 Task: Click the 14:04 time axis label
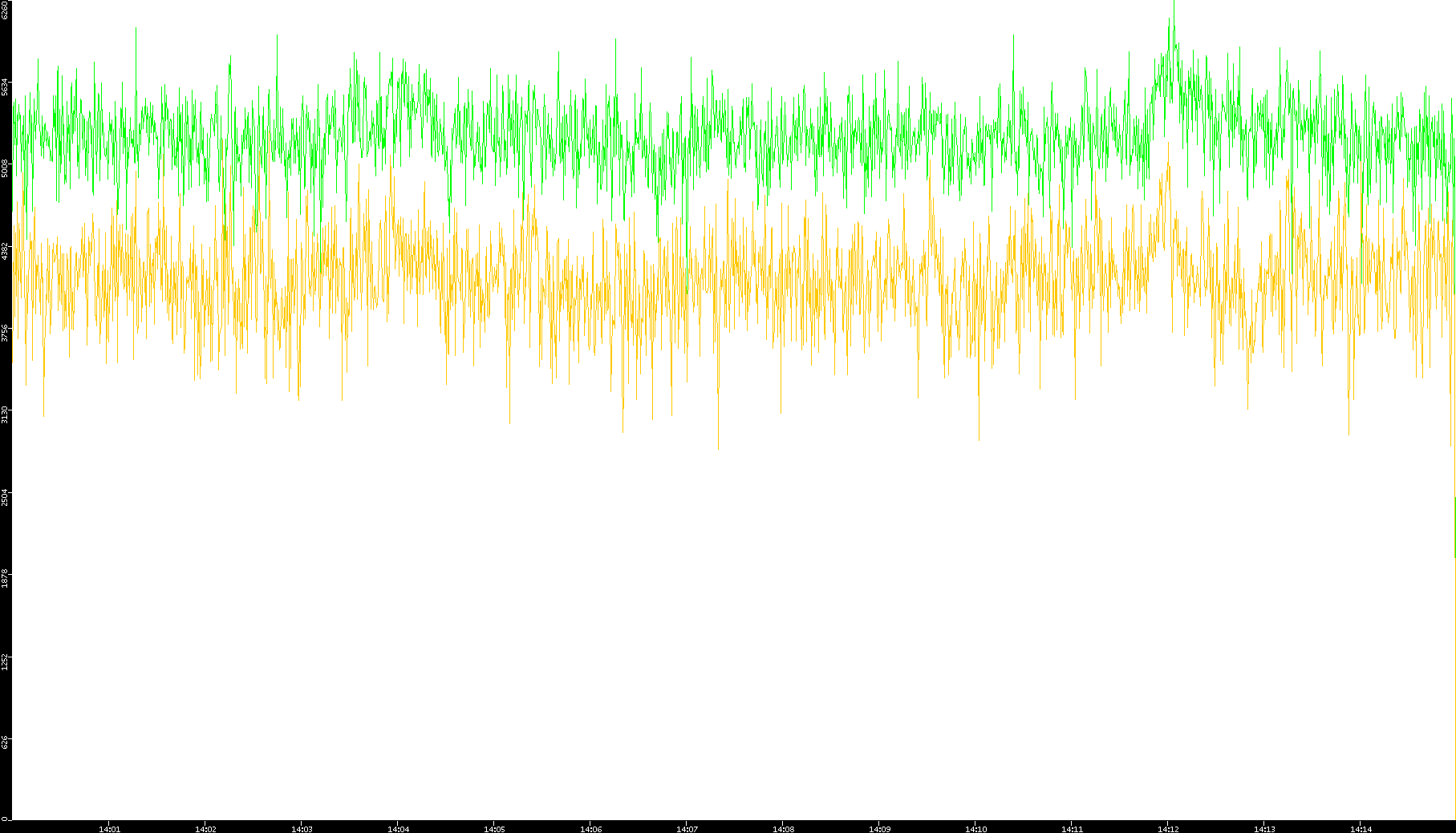[x=398, y=829]
